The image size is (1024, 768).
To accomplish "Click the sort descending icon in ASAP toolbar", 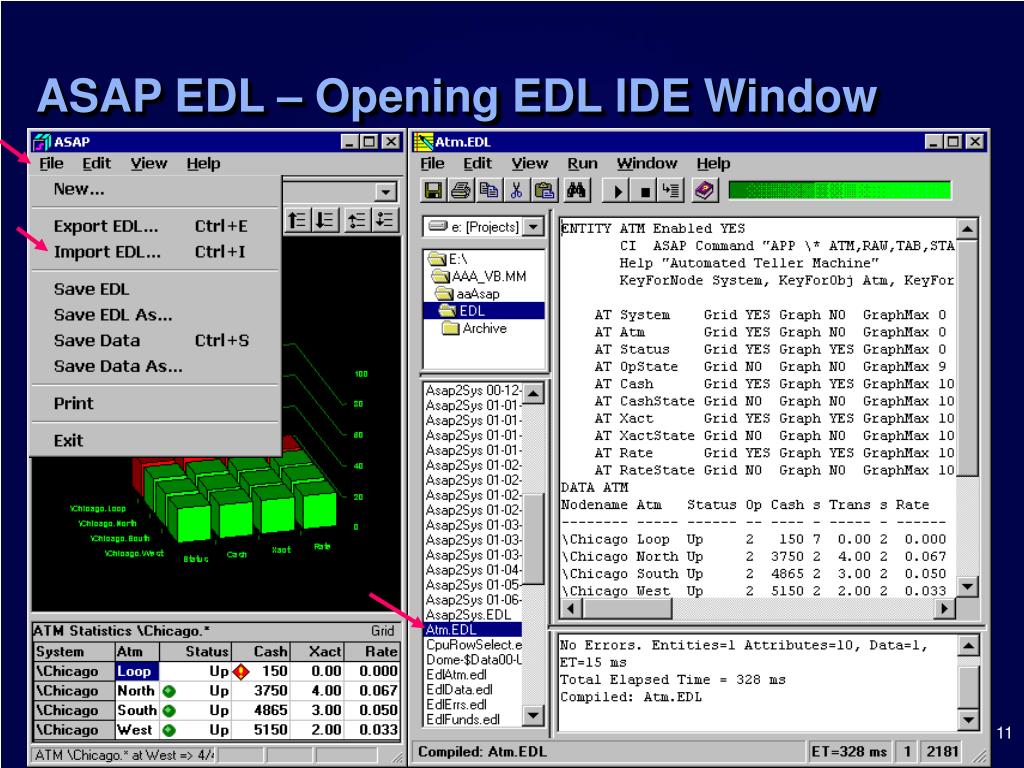I will (325, 220).
